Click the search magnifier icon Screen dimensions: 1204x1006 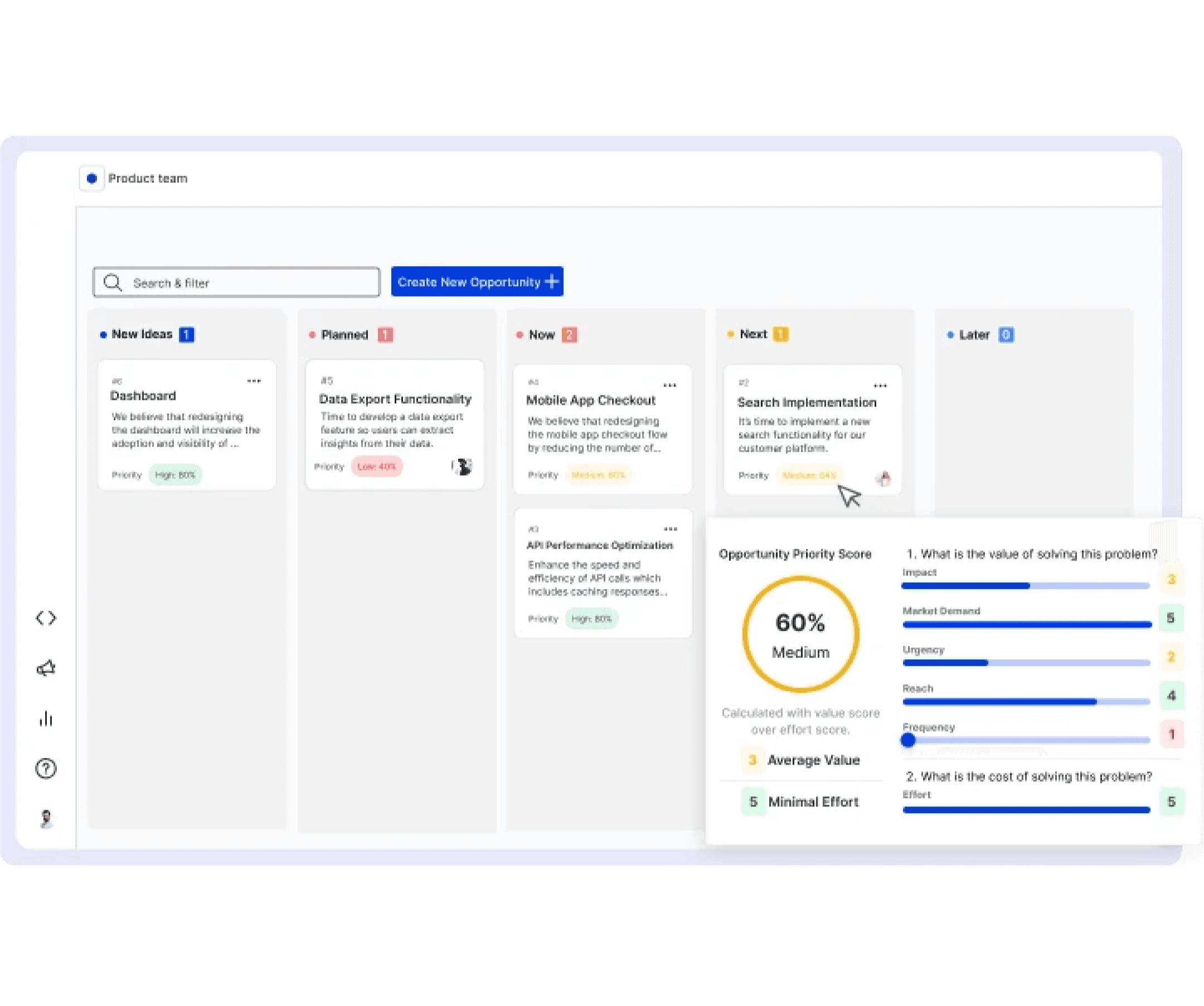pos(113,283)
